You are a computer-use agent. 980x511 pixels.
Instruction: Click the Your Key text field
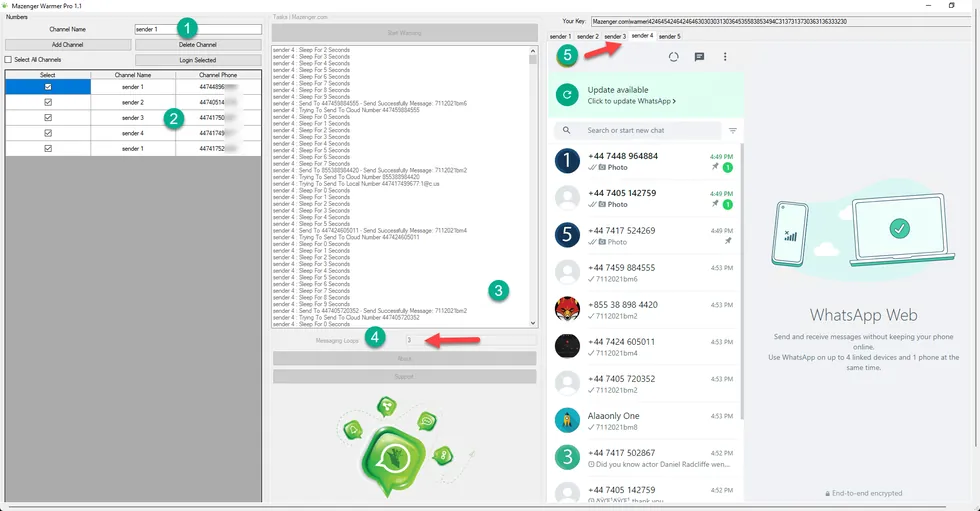tap(781, 21)
